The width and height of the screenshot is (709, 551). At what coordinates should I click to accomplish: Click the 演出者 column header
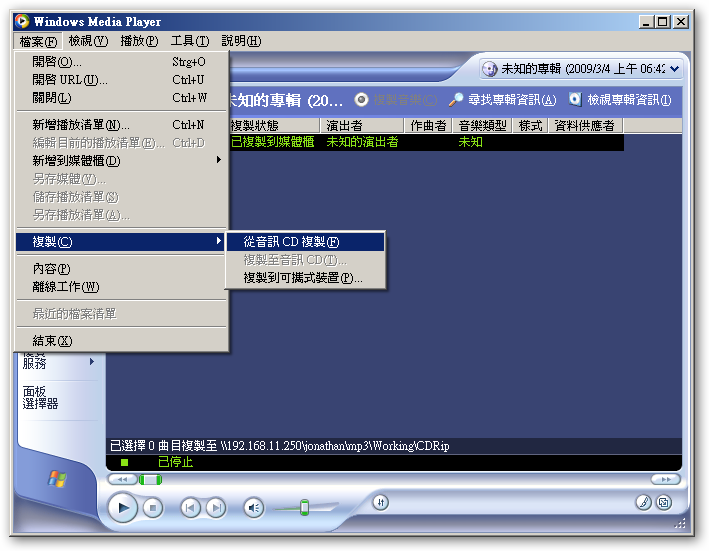[362, 125]
